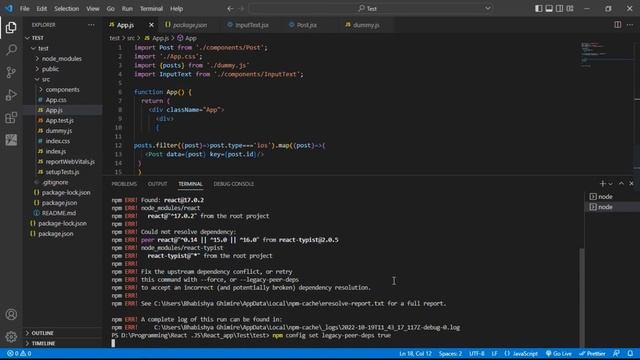The width and height of the screenshot is (640, 360).
Task: Go forward with the navigation arrow
Action: [241, 8]
